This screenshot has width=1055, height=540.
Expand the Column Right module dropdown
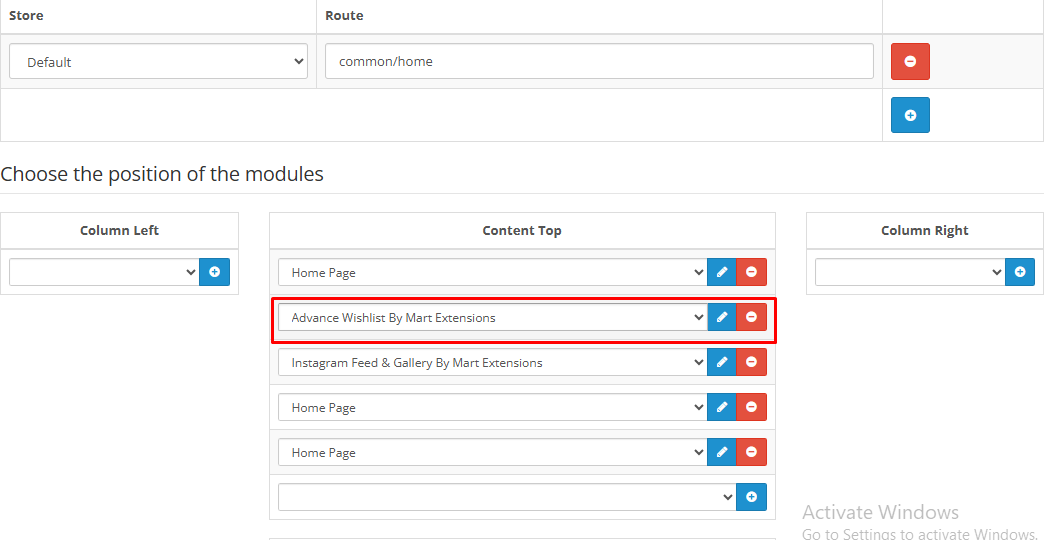(x=909, y=272)
